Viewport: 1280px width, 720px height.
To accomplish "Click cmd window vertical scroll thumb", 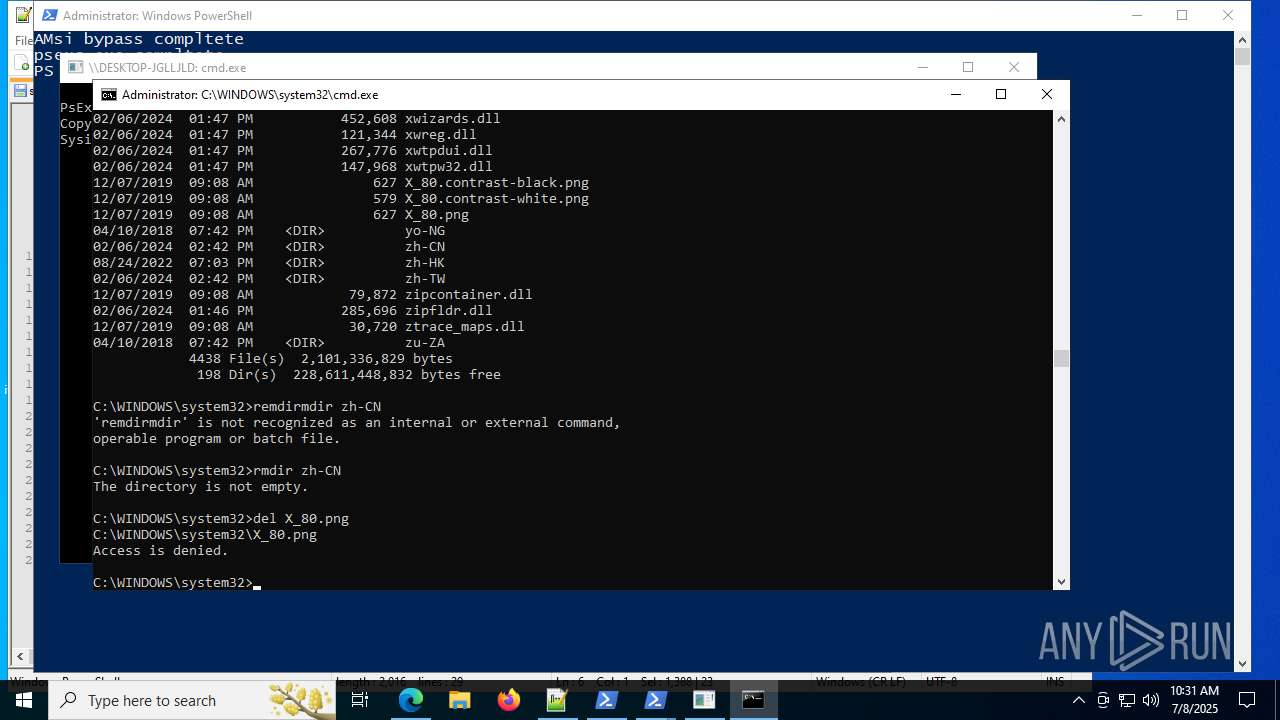I will click(x=1061, y=358).
